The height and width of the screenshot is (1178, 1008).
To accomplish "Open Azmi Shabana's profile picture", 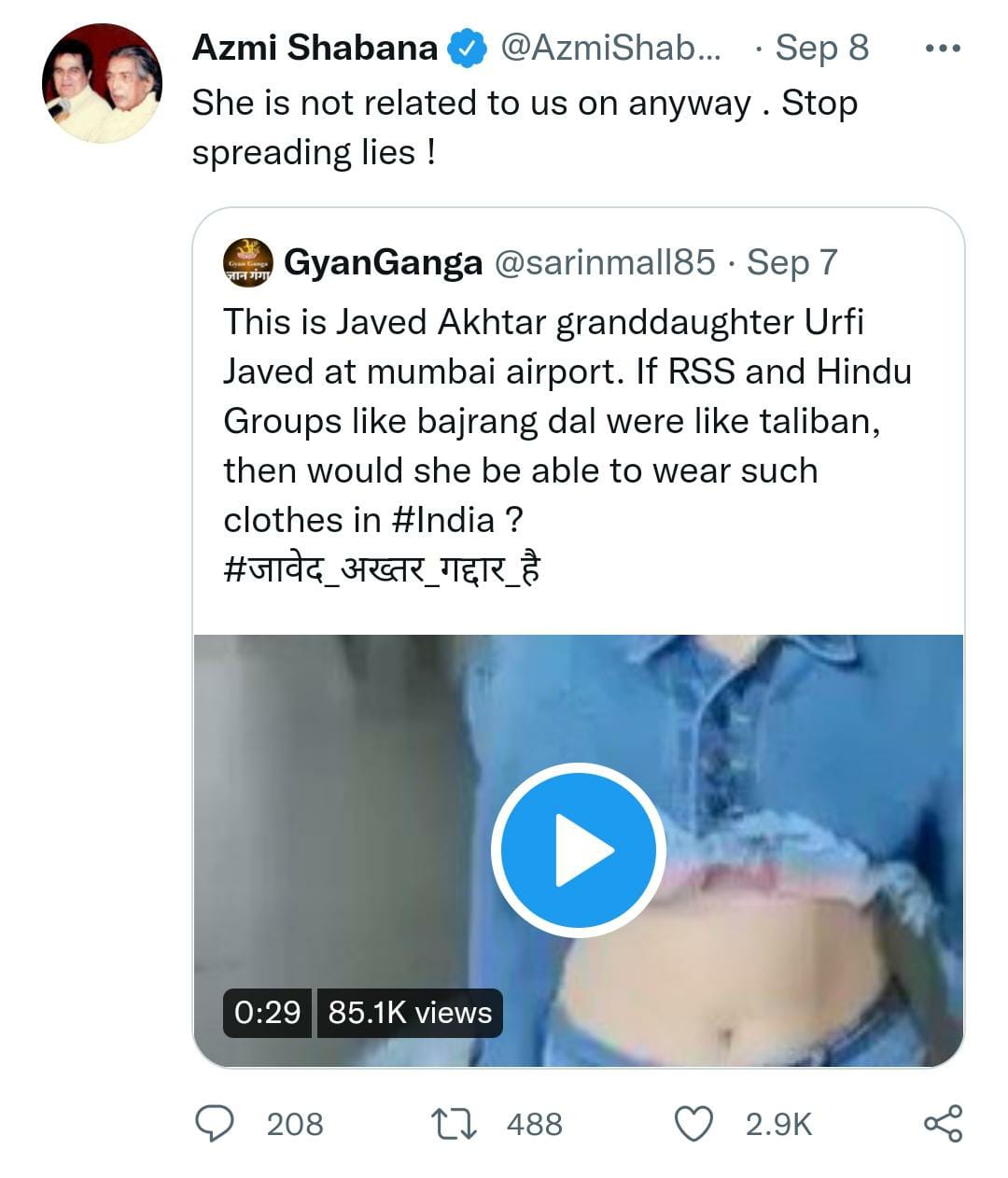I will point(102,83).
